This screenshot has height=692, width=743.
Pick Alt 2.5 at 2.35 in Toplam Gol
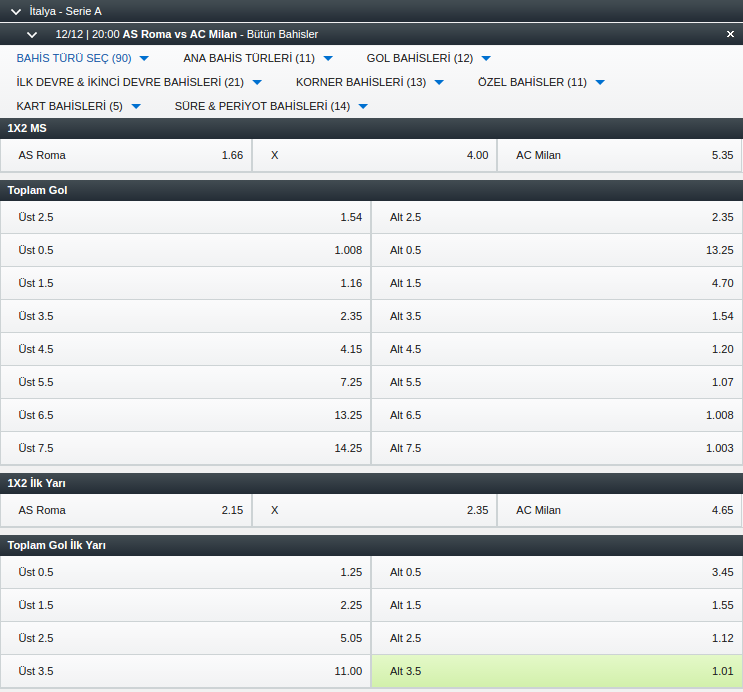click(x=557, y=217)
